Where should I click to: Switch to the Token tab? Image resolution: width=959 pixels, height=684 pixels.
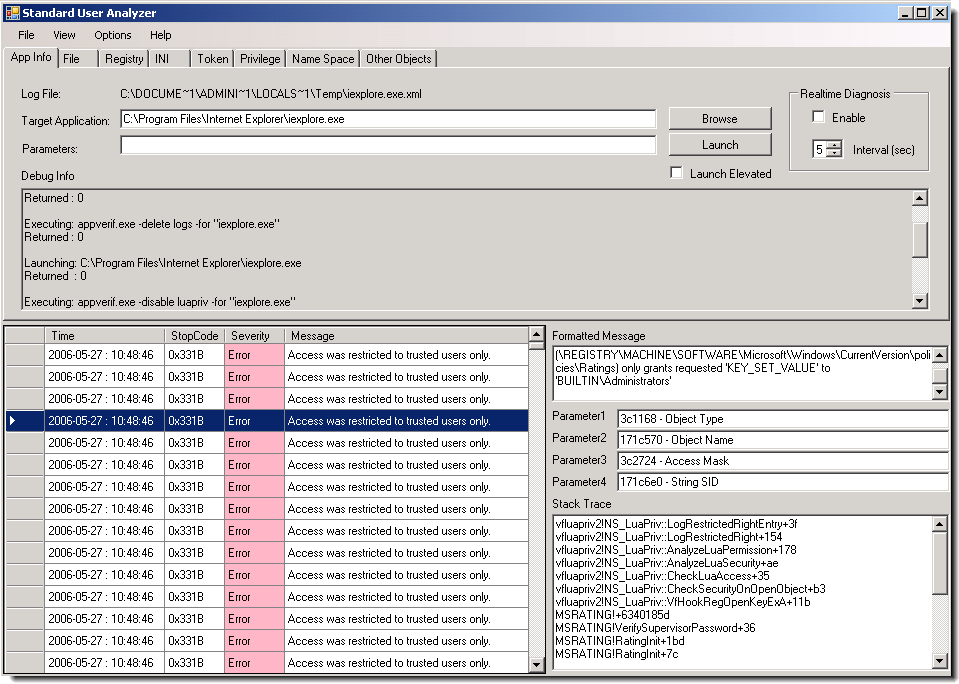pos(212,58)
